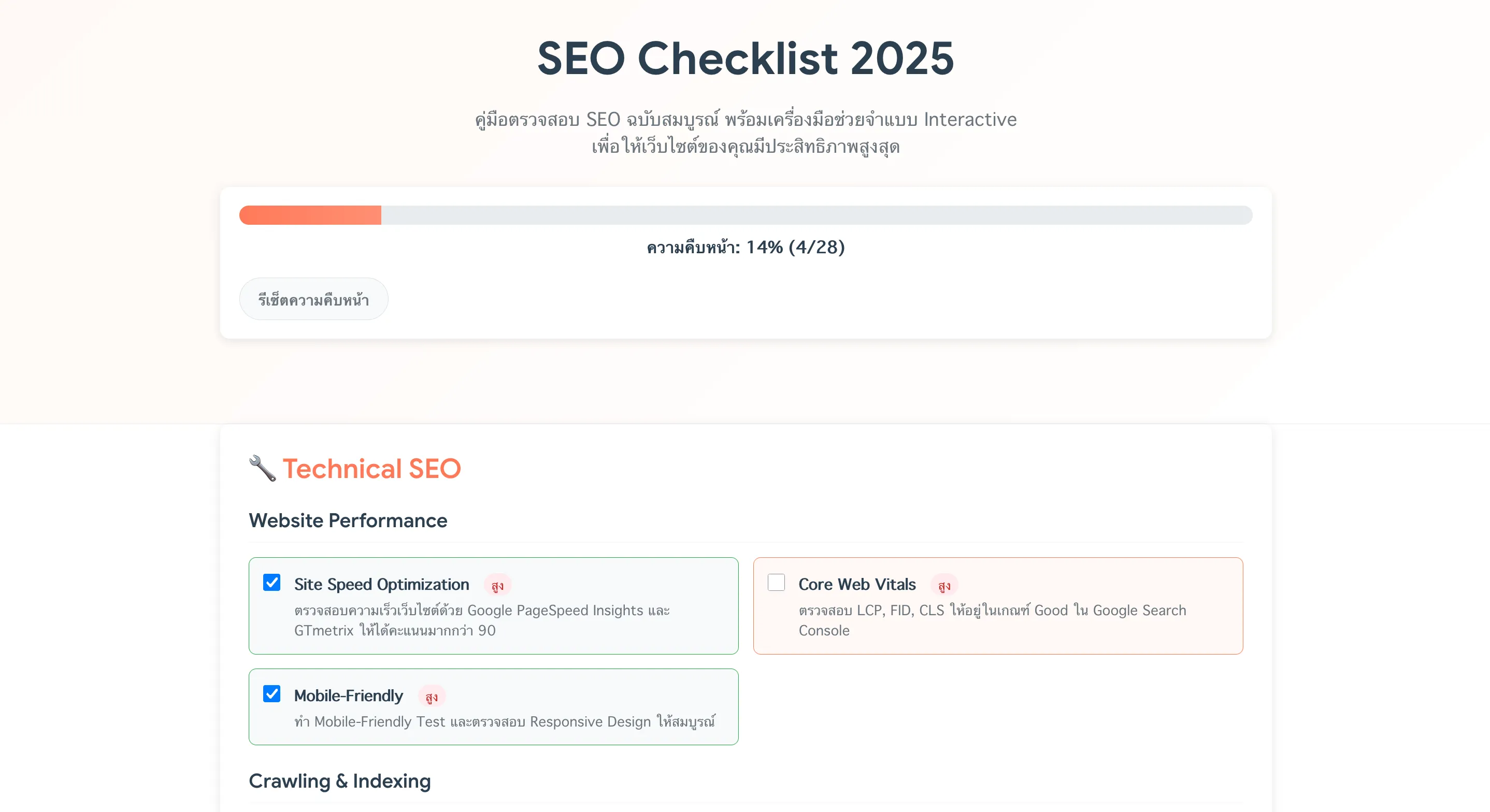Click the Thai subtitle mentioning Interactive

point(746,132)
